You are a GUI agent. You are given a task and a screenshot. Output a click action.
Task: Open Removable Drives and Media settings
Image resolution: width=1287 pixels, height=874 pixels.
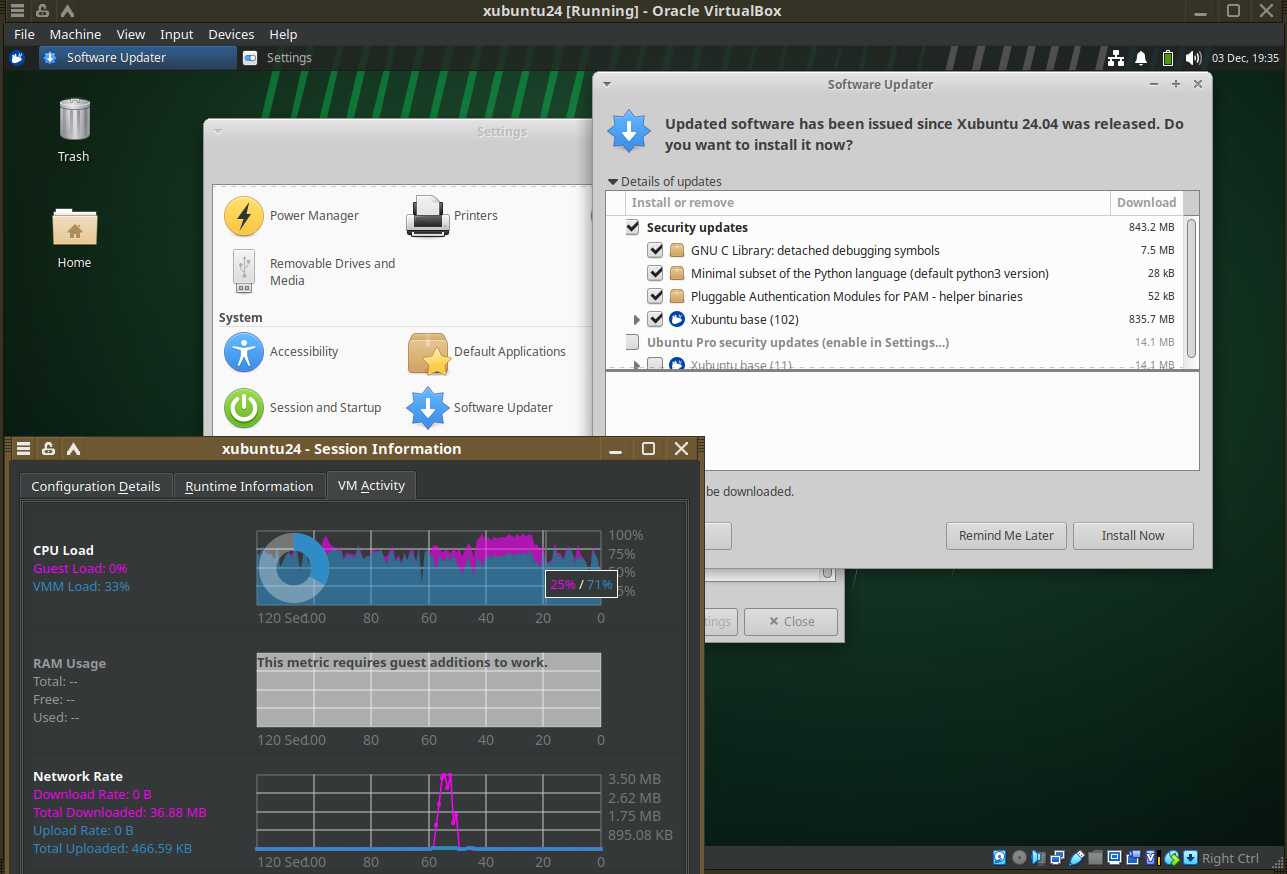pos(312,272)
